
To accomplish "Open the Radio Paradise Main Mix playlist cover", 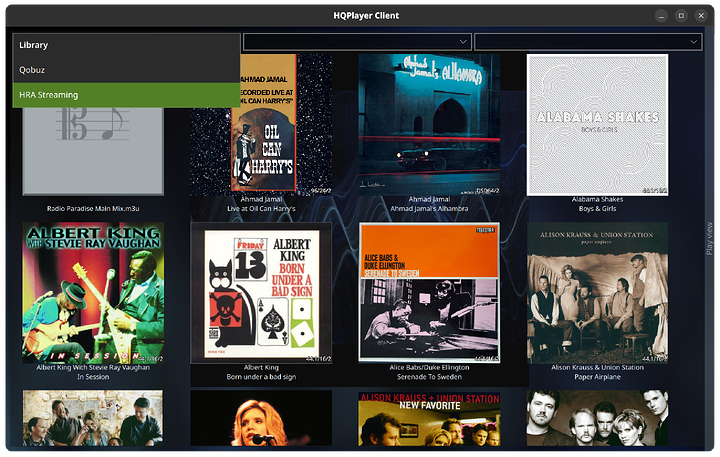I will tap(93, 152).
